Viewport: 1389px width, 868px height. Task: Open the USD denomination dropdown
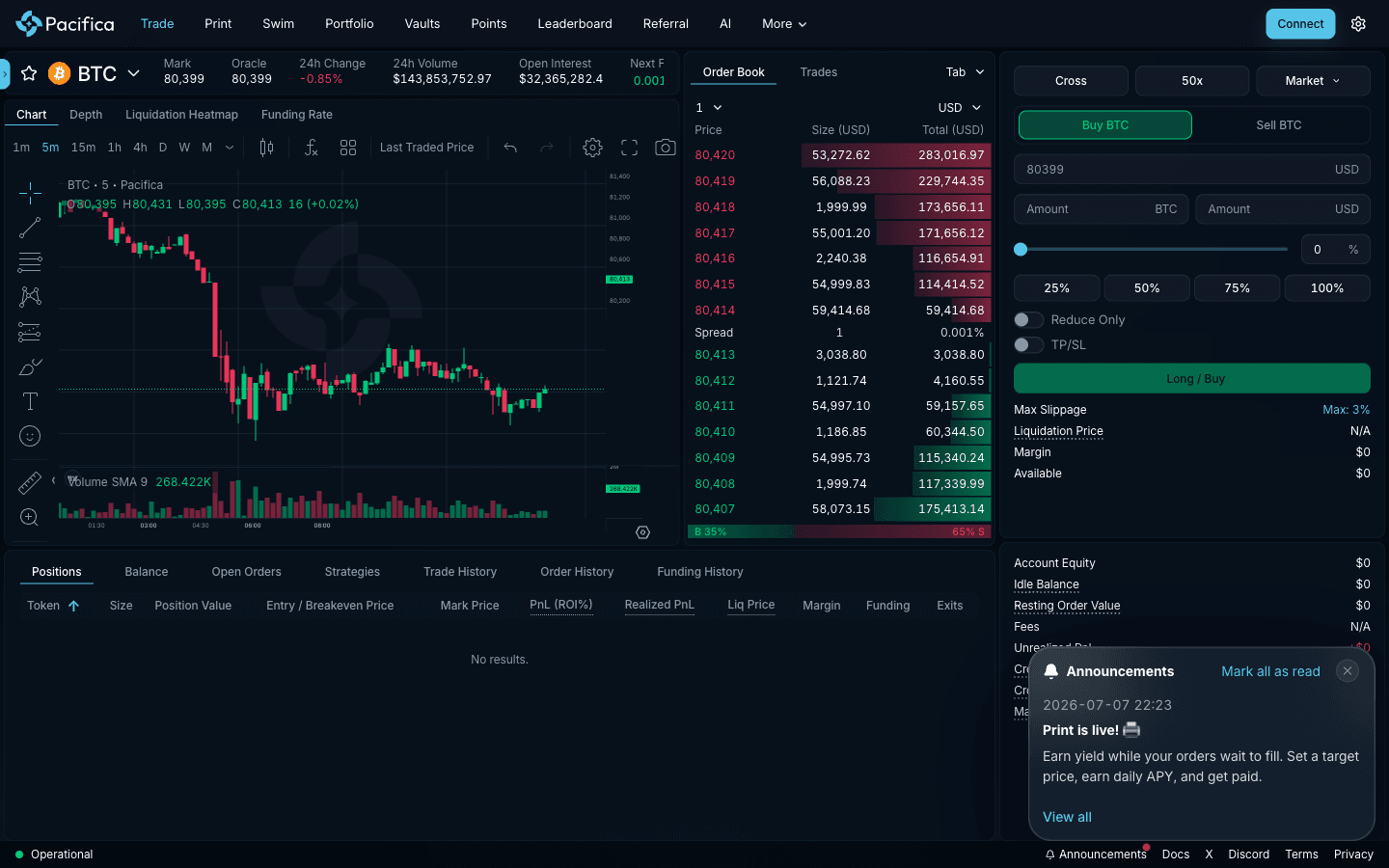click(960, 108)
